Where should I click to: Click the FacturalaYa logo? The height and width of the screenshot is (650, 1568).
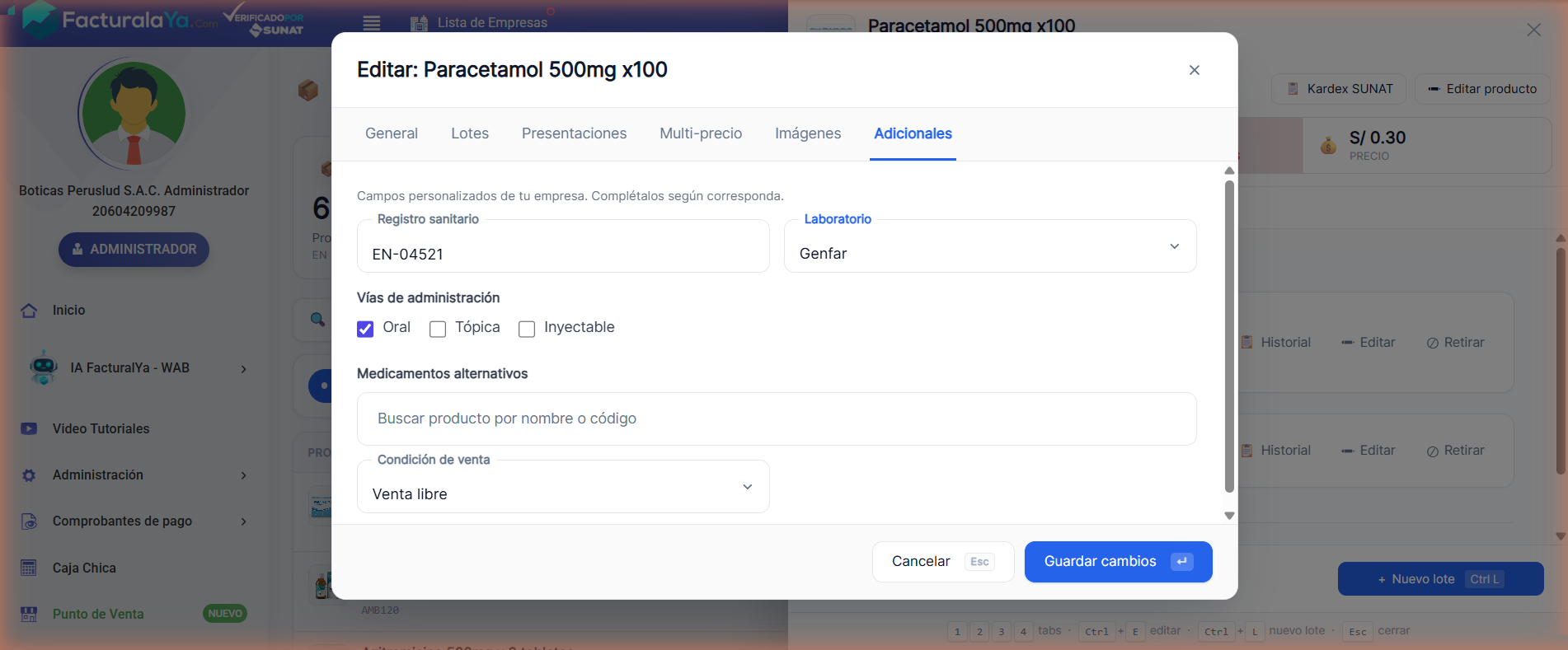pos(120,20)
